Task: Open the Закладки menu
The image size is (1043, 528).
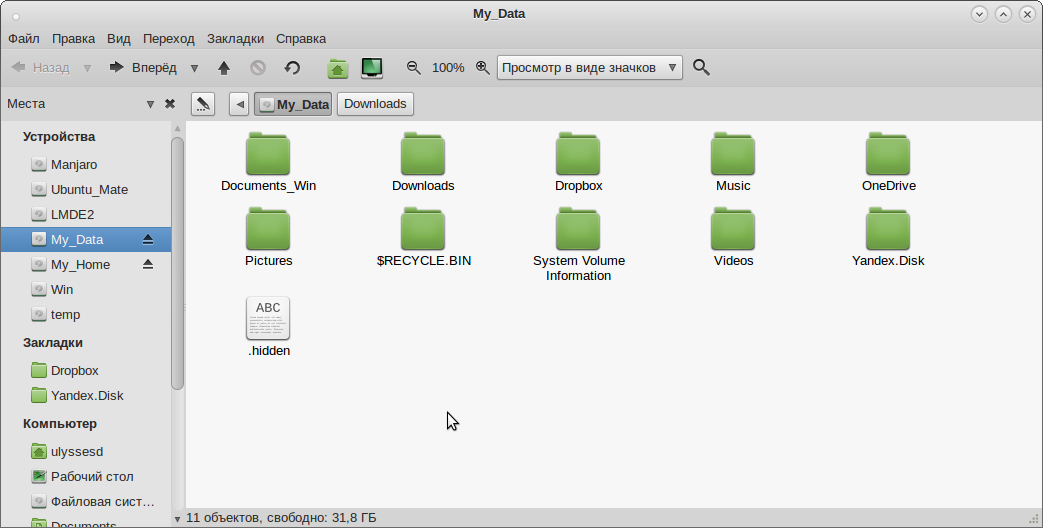Action: [235, 39]
